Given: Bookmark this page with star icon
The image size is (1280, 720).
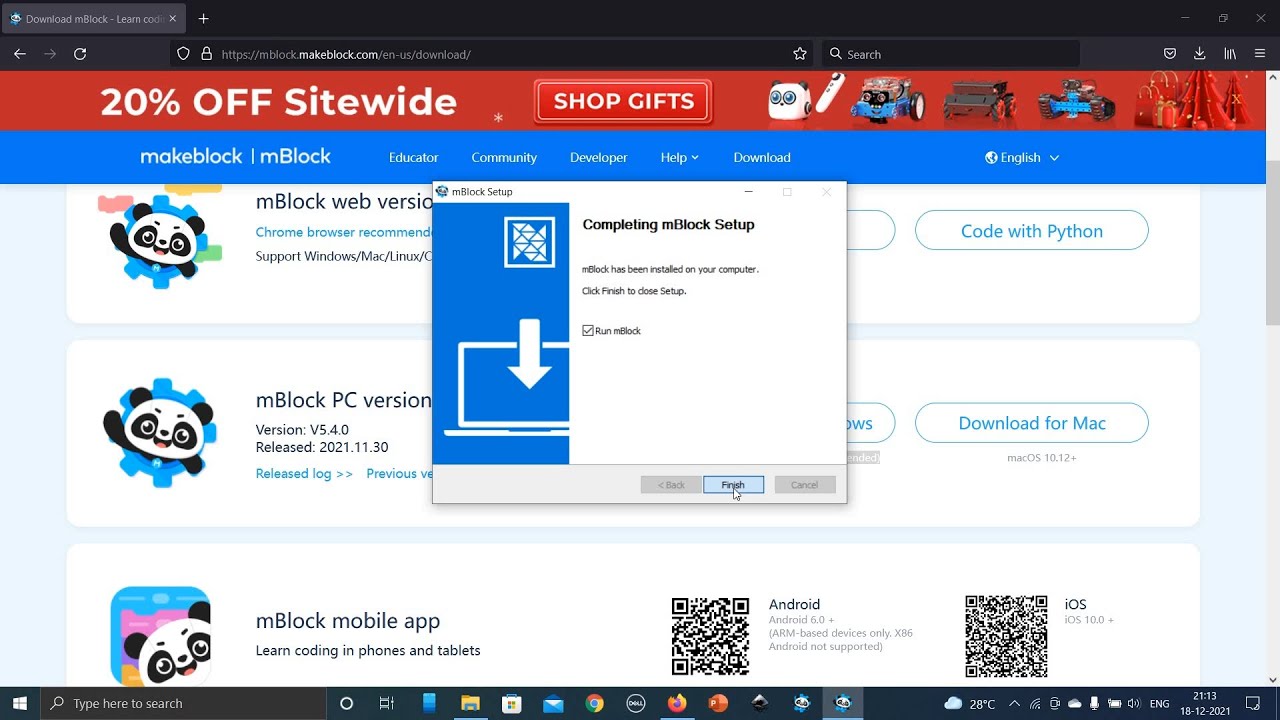Looking at the screenshot, I should [x=800, y=54].
